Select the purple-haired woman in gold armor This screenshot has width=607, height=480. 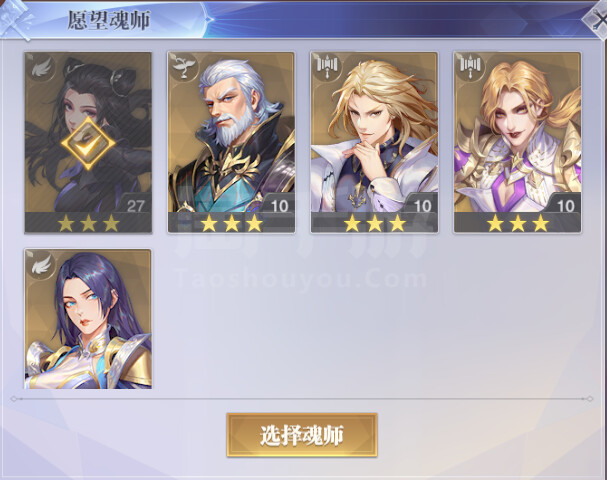pos(88,319)
